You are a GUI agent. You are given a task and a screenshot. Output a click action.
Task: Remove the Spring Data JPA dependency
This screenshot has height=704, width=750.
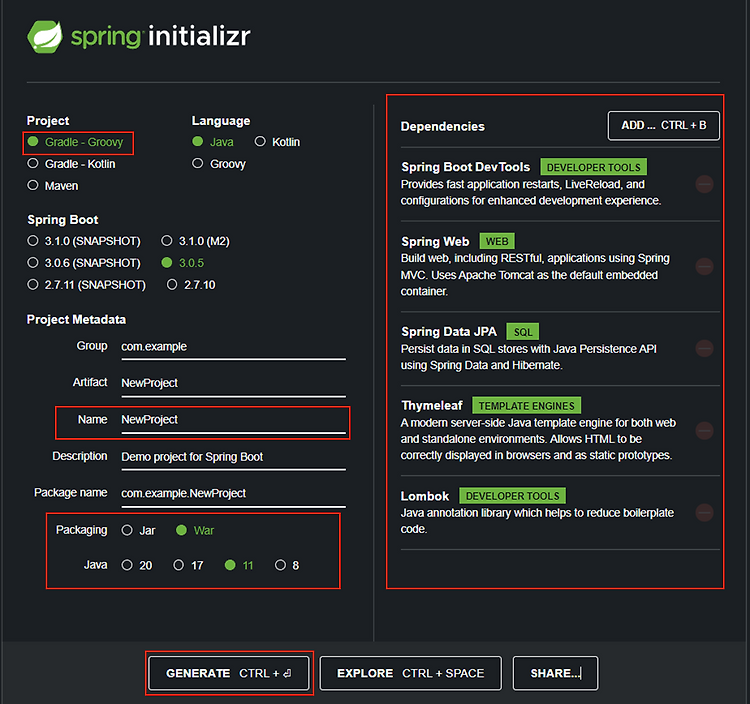click(704, 349)
